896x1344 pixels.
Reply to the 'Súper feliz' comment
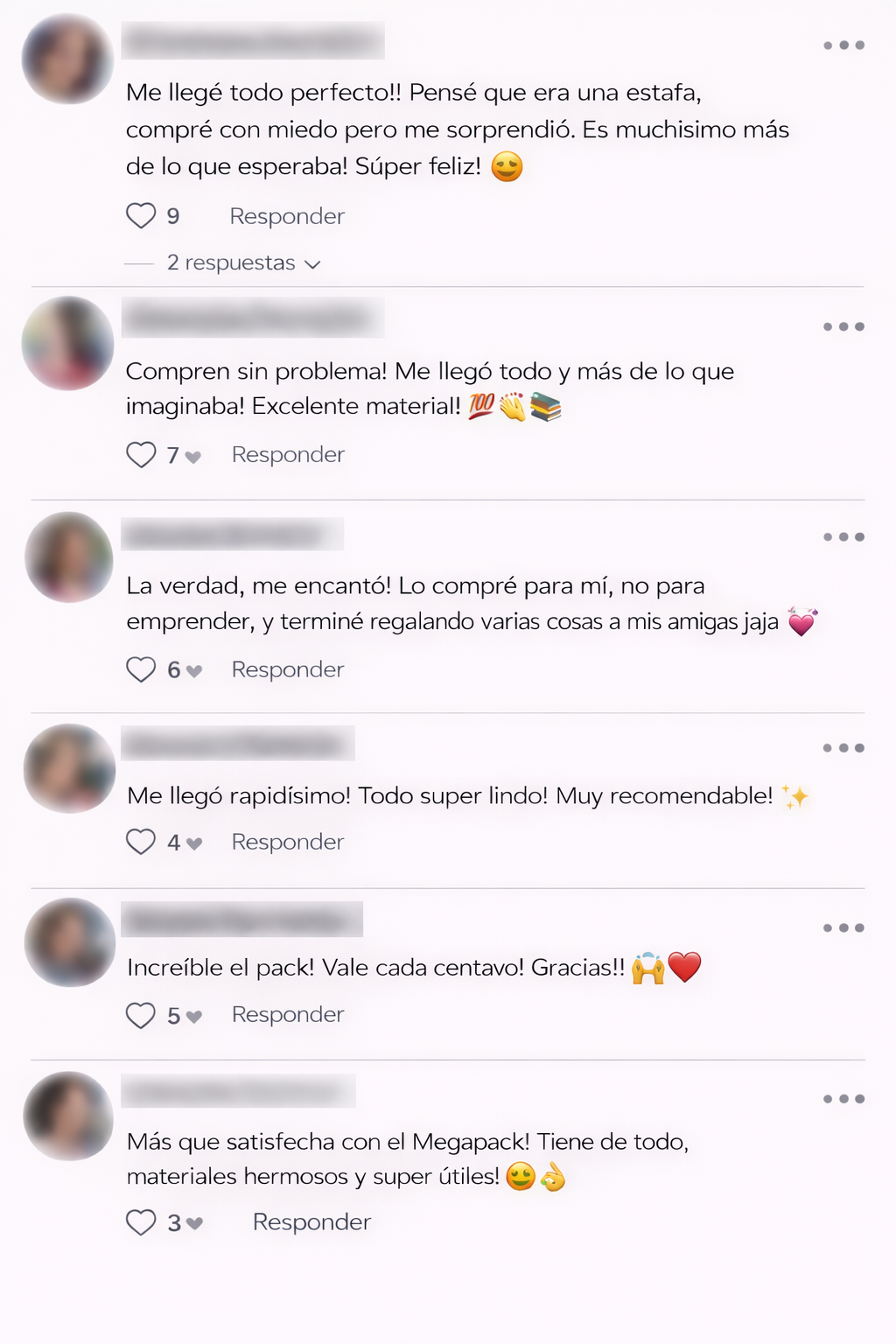[287, 216]
